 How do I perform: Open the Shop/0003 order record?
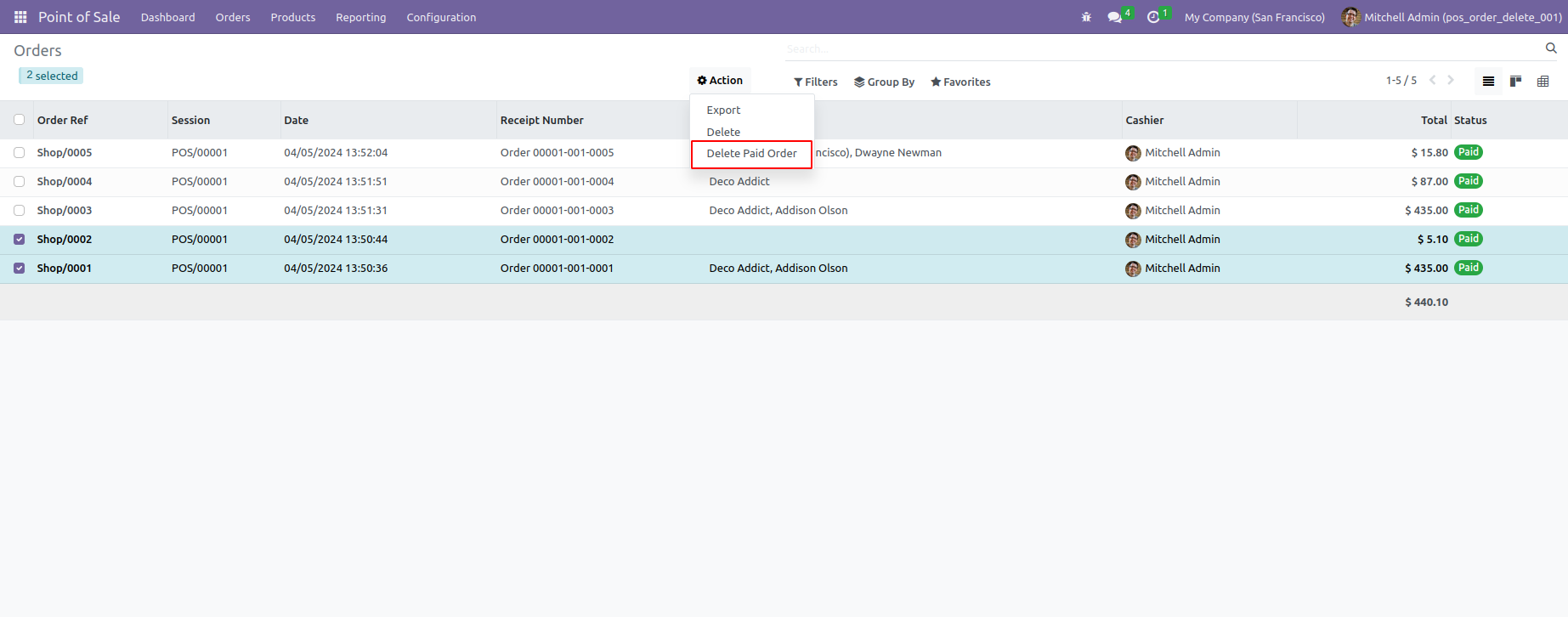65,211
